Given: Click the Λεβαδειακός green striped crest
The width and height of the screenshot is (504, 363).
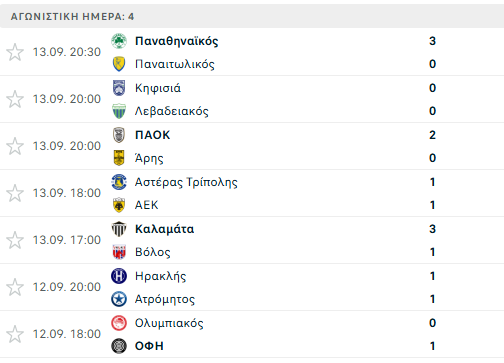Looking at the screenshot, I should [119, 111].
